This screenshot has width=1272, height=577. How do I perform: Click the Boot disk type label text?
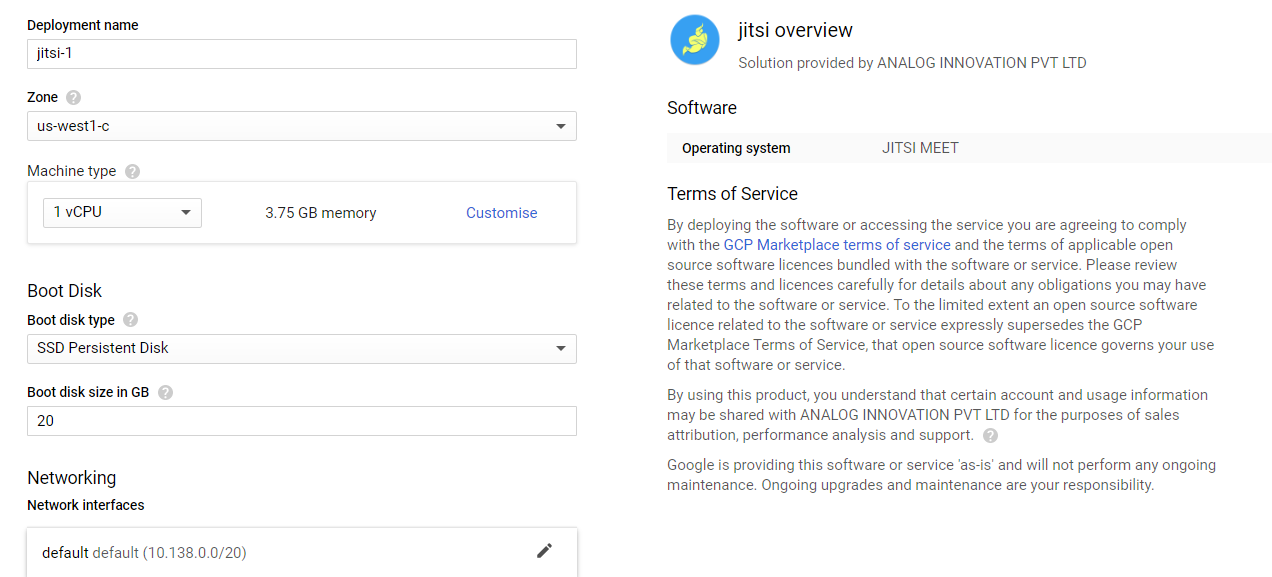tap(71, 320)
